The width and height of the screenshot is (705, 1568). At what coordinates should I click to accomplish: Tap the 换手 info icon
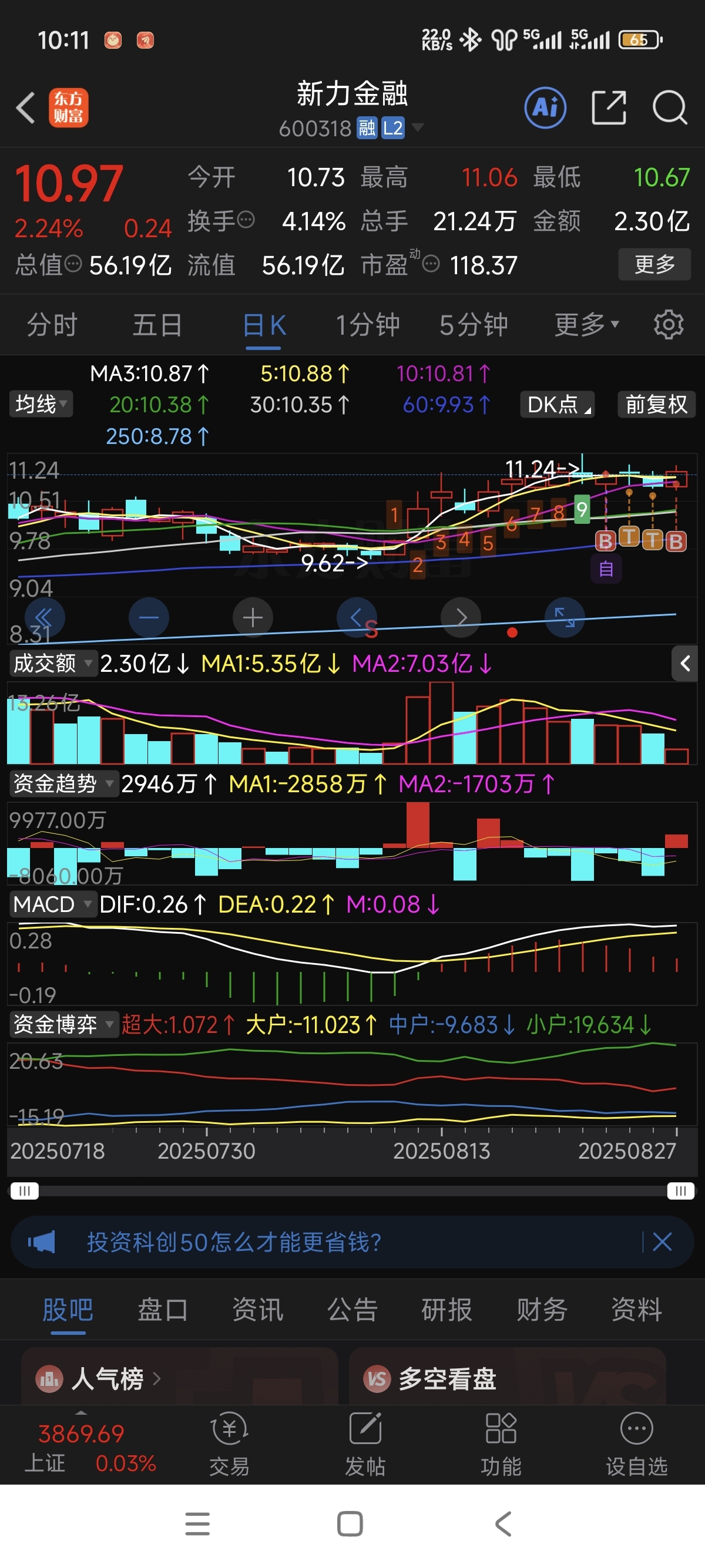246,220
